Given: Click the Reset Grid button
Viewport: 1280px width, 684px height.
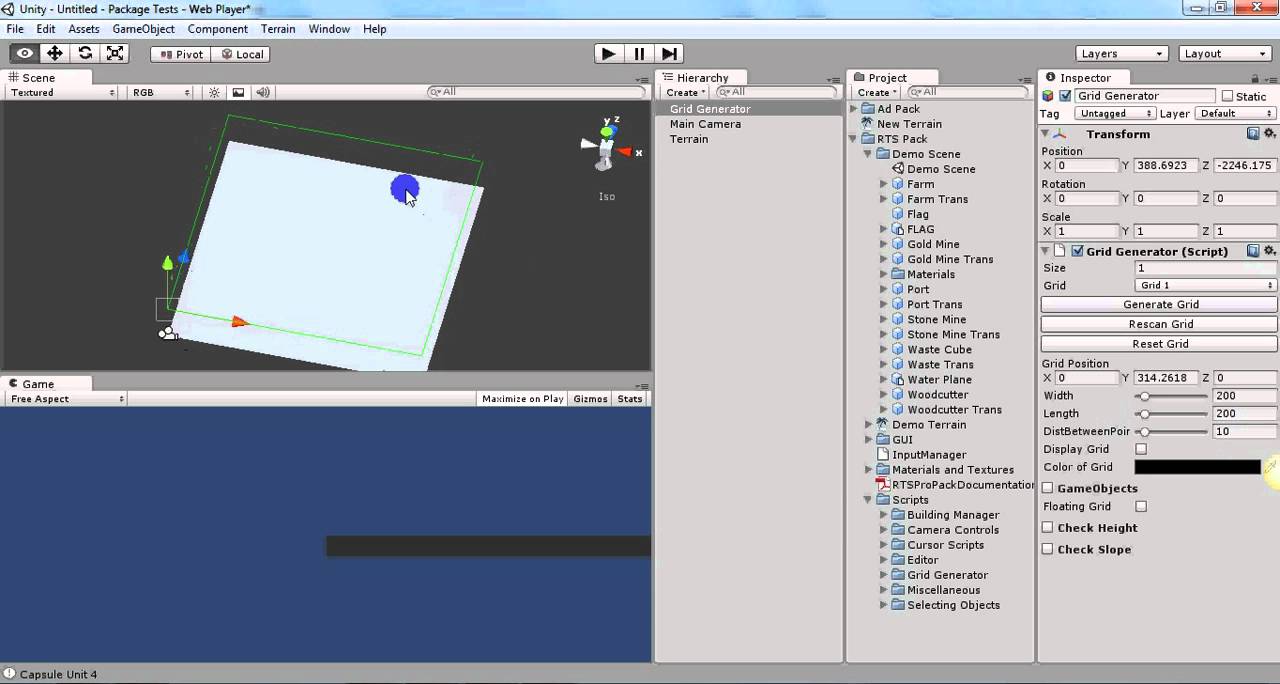Looking at the screenshot, I should 1159,344.
